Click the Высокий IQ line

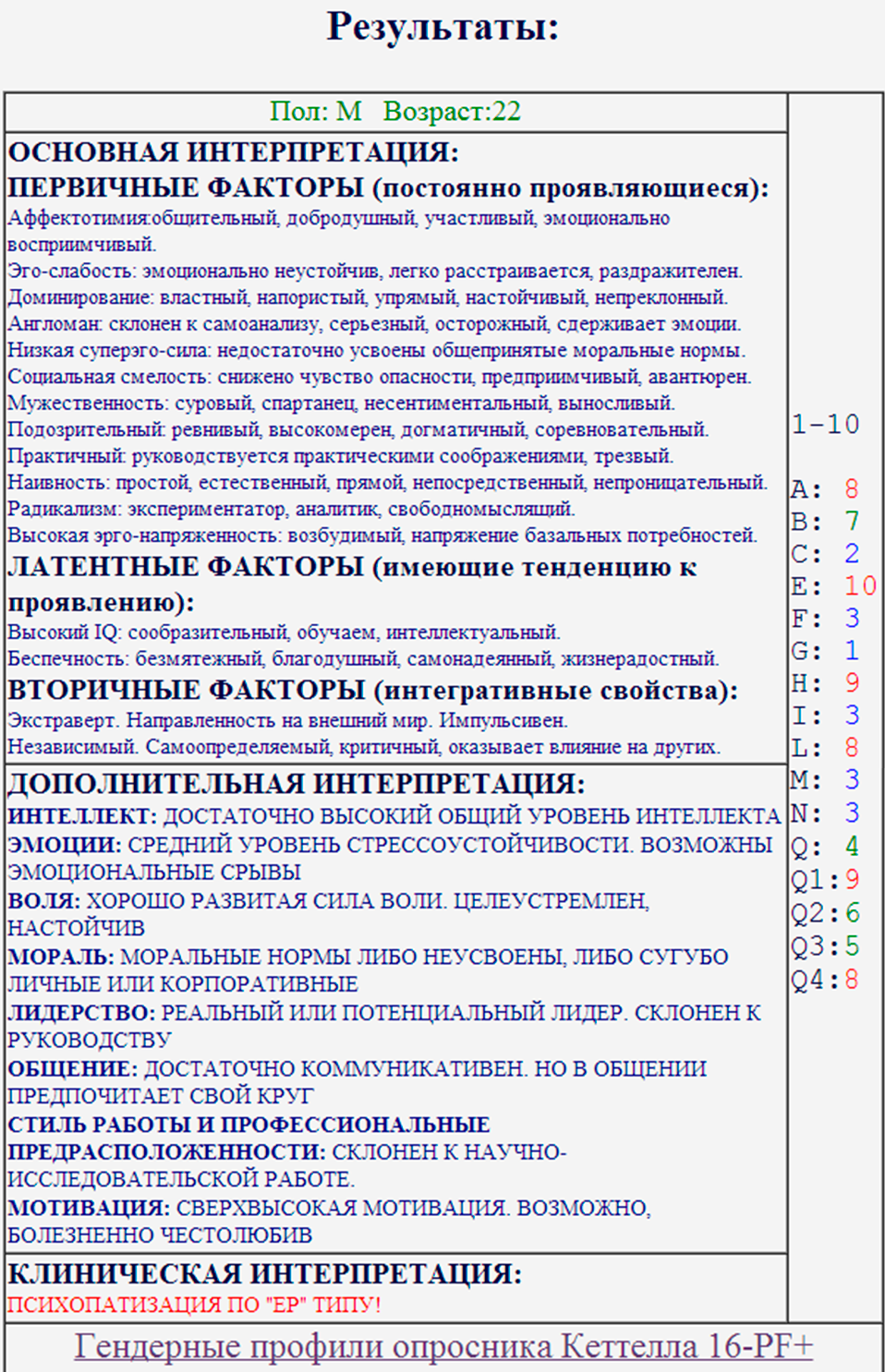tap(284, 632)
